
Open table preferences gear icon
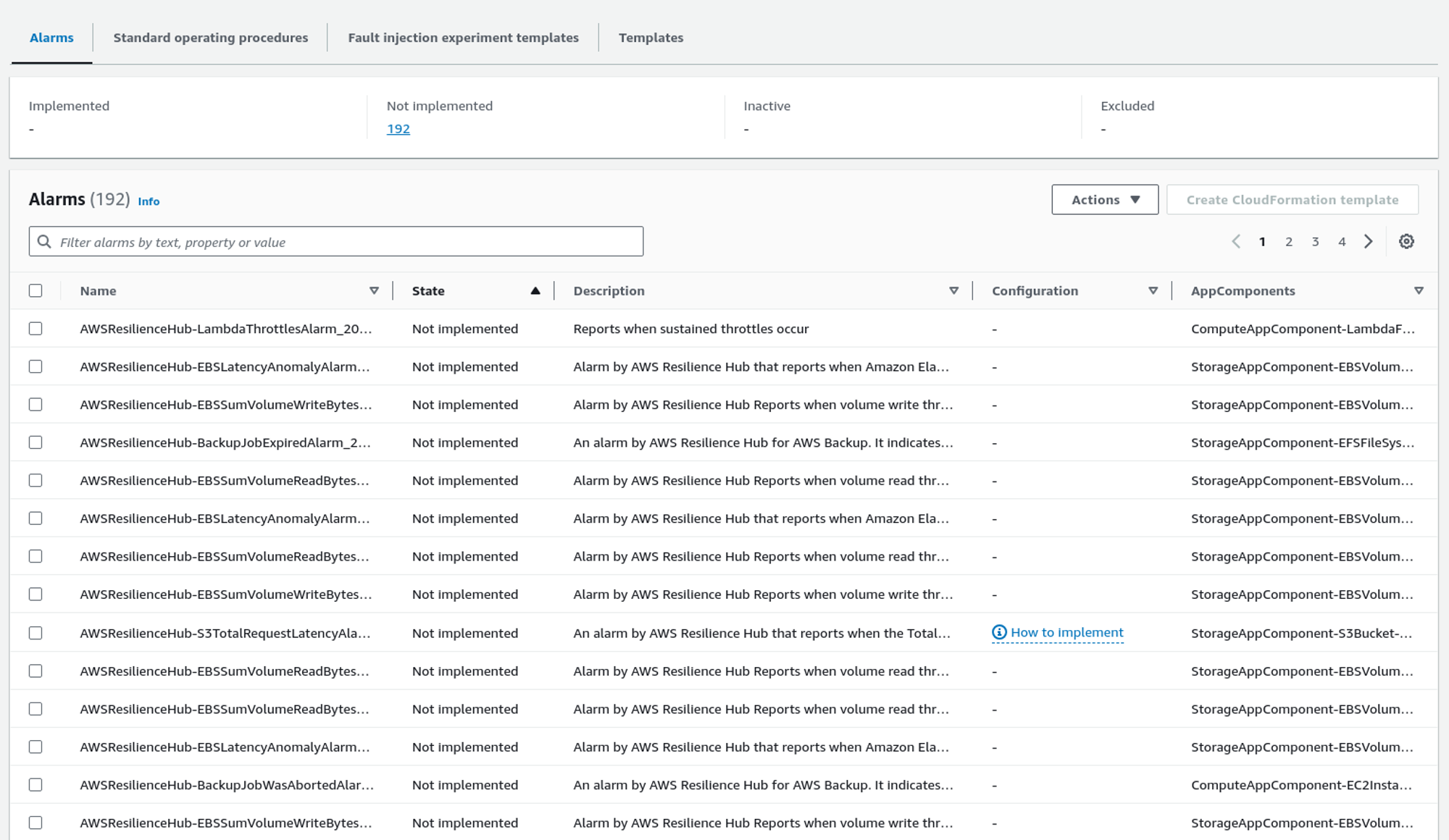point(1406,242)
